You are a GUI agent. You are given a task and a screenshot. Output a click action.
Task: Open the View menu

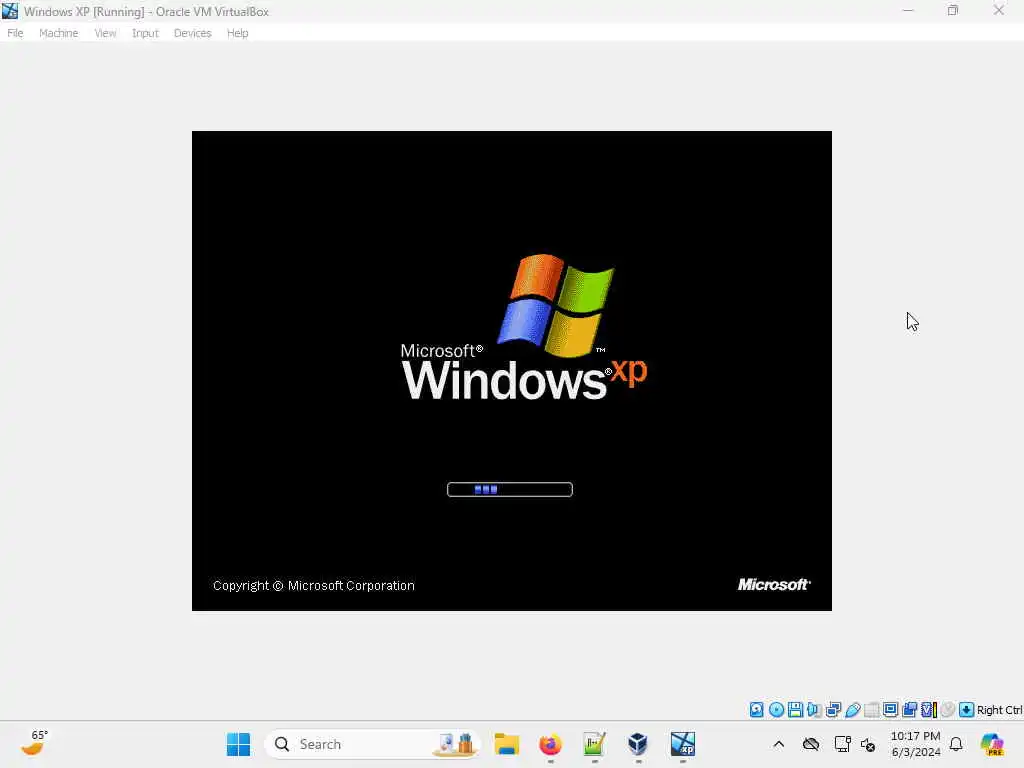[105, 33]
